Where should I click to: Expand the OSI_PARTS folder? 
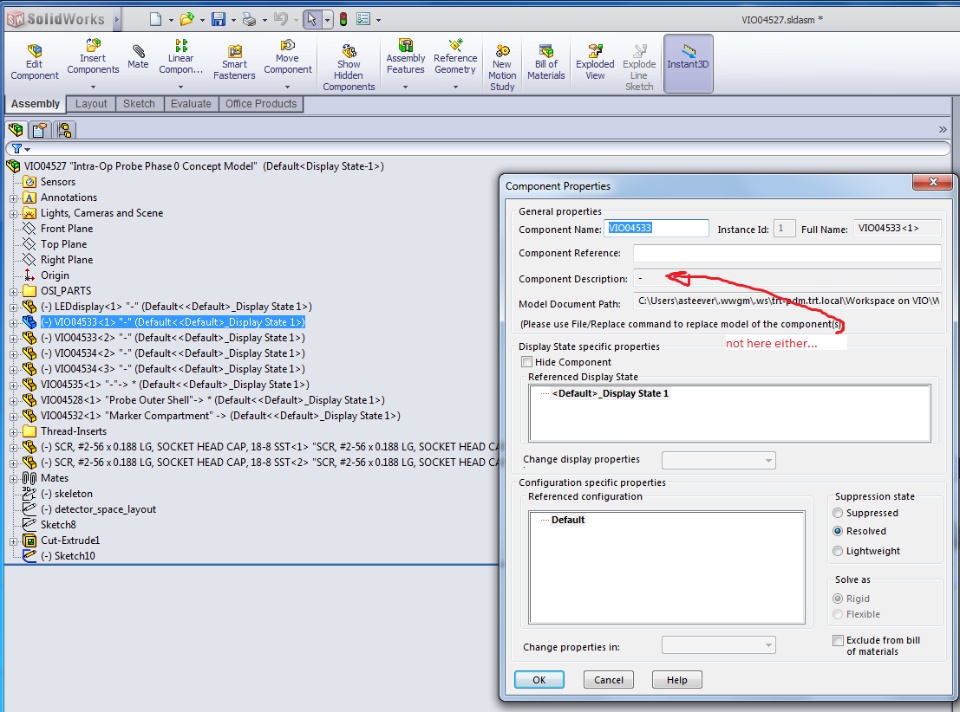point(13,291)
